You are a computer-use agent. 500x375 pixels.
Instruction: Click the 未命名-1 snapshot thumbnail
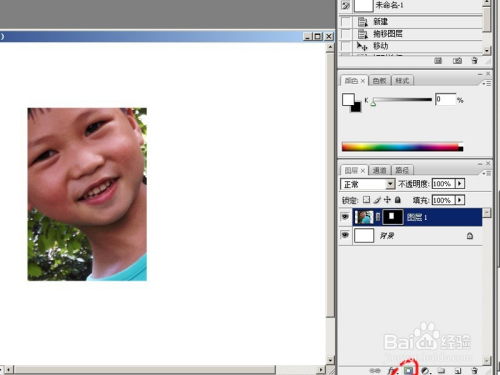pyautogui.click(x=363, y=5)
